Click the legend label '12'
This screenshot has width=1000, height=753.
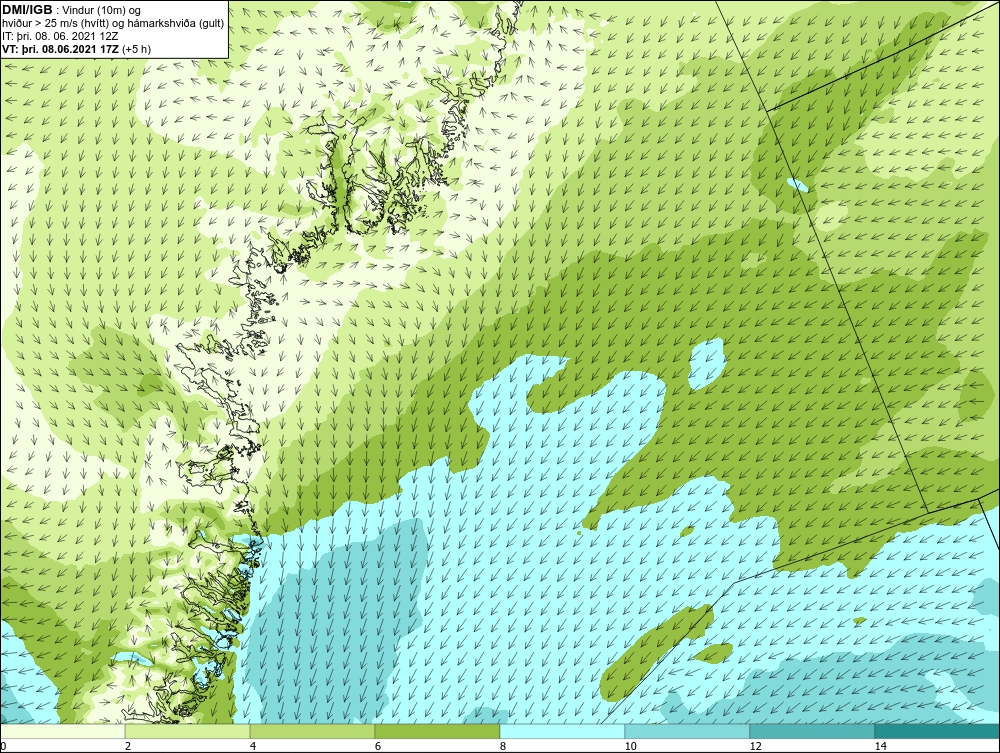(x=755, y=746)
